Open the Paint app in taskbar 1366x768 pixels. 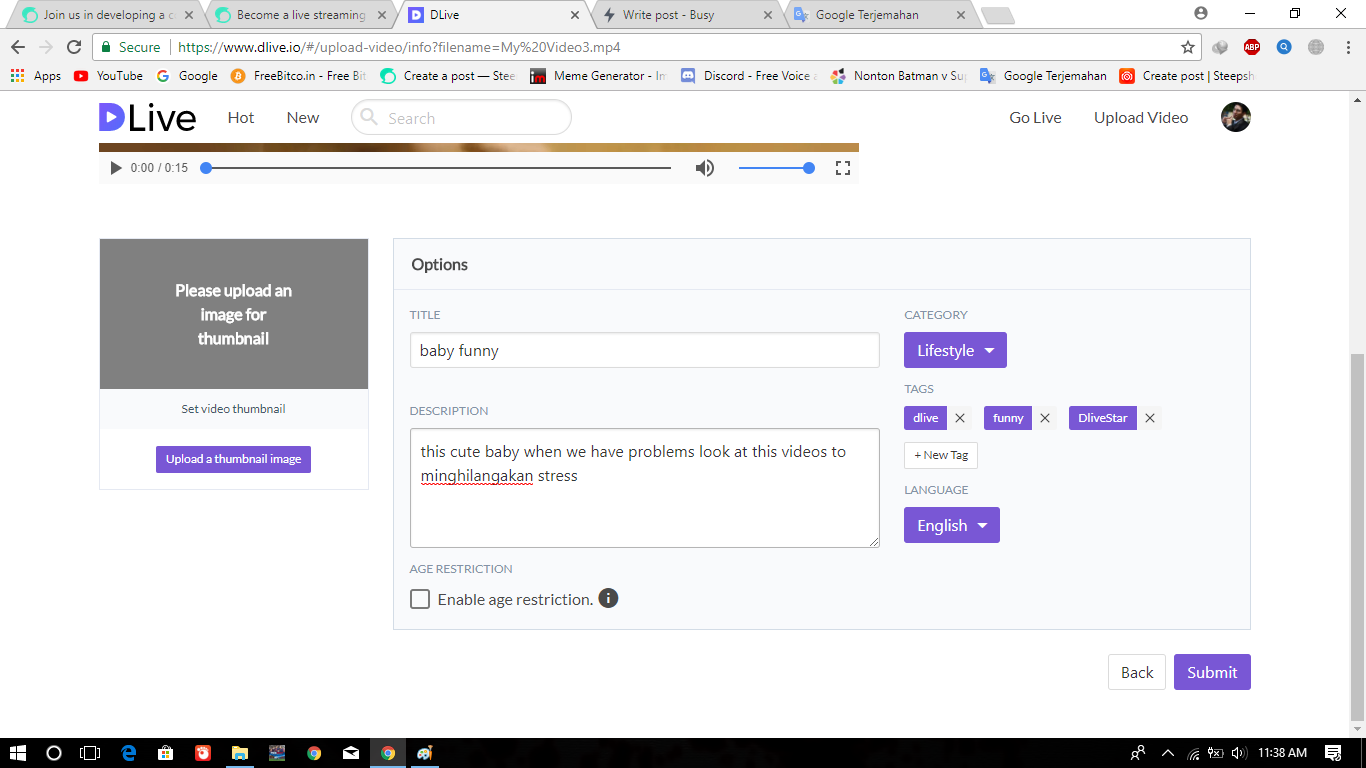point(425,753)
